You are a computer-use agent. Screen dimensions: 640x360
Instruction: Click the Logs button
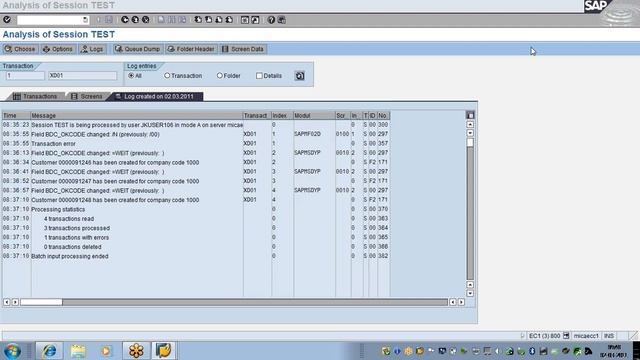[92, 49]
